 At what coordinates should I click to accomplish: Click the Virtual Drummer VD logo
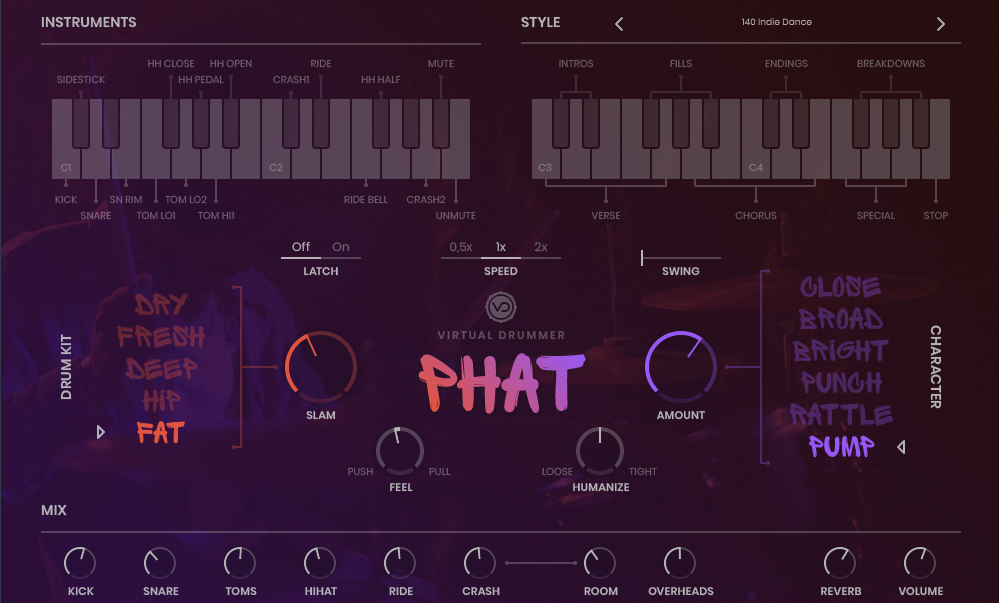pos(501,307)
